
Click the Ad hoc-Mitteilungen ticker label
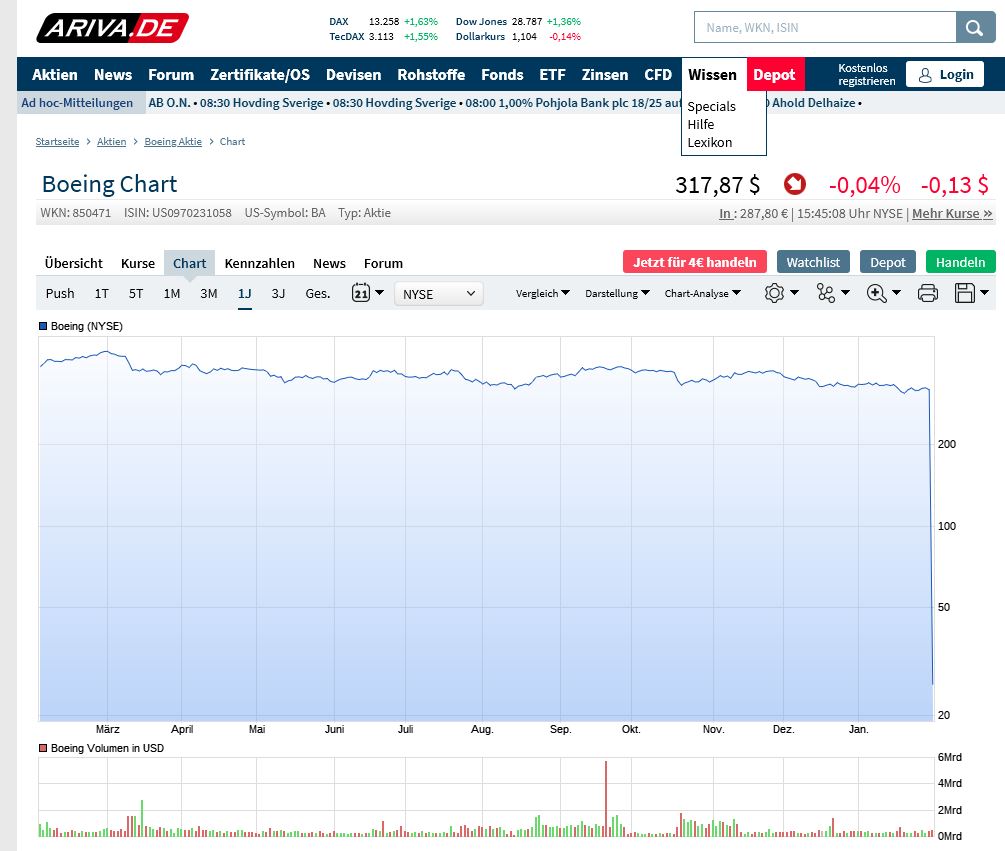tap(77, 103)
